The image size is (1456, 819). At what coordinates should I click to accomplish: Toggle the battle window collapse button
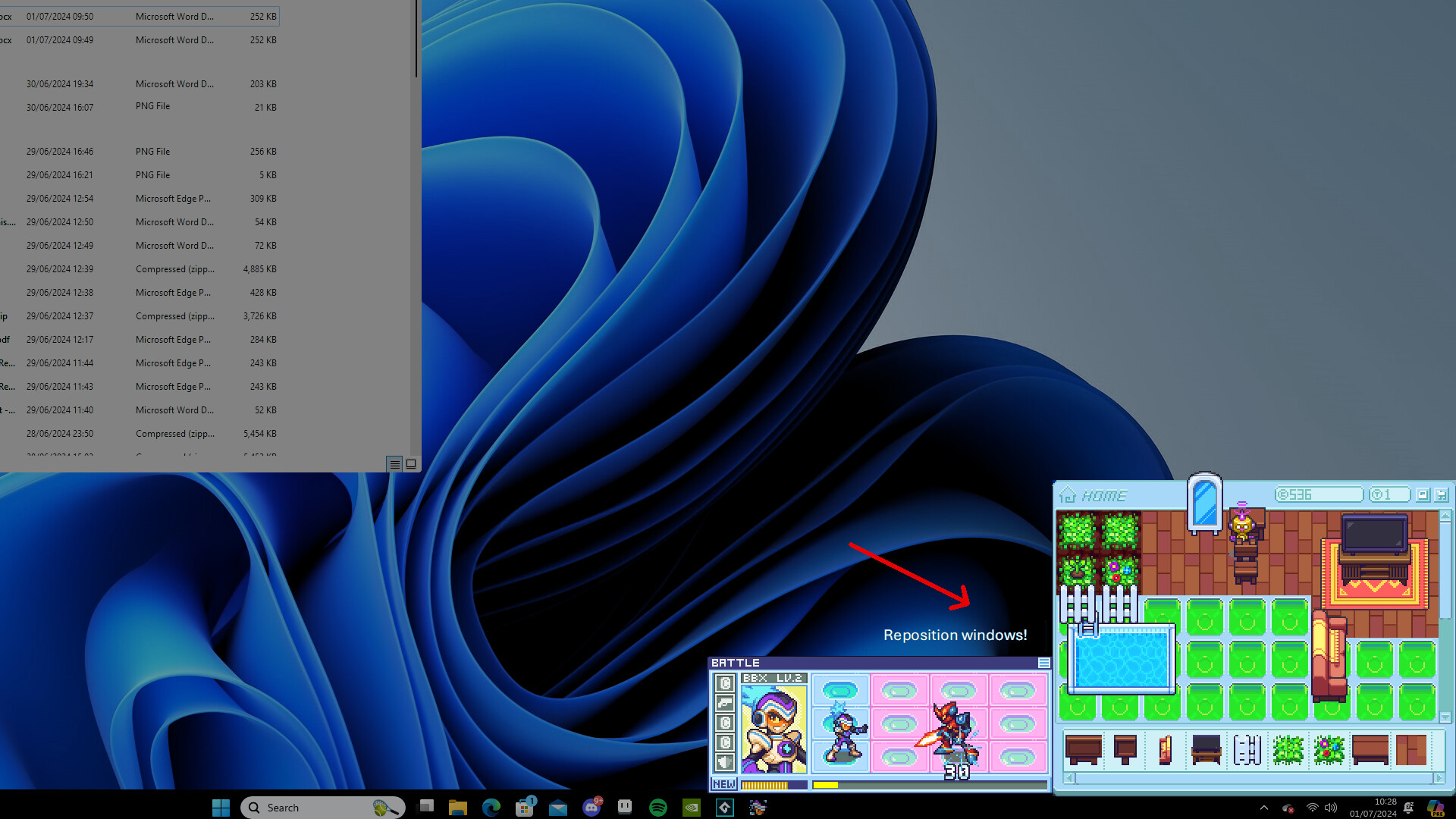click(1044, 662)
